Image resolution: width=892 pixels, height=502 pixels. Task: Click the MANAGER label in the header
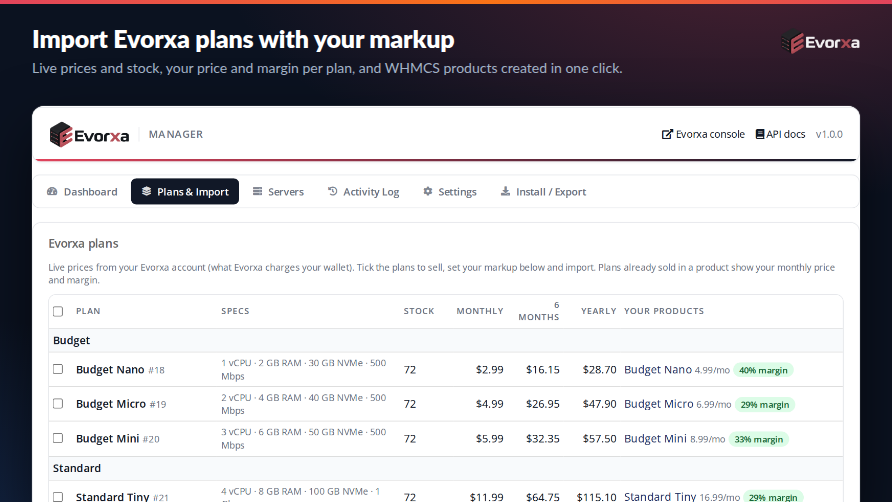pos(176,134)
